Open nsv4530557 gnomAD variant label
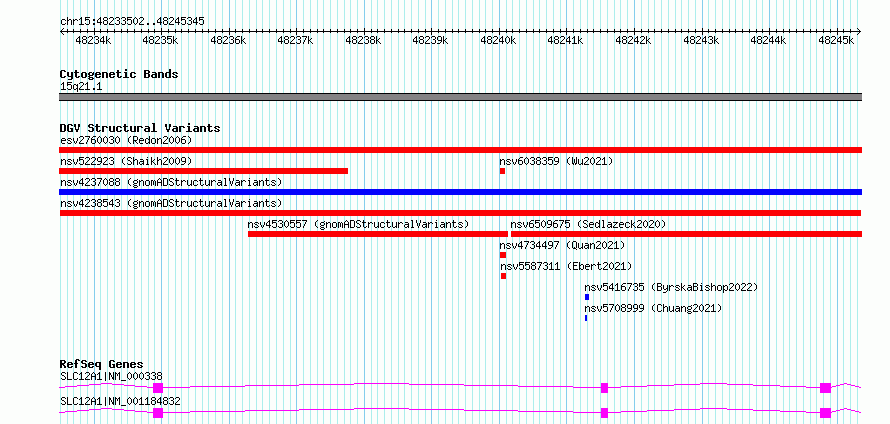The width and height of the screenshot is (890, 424). pos(359,224)
